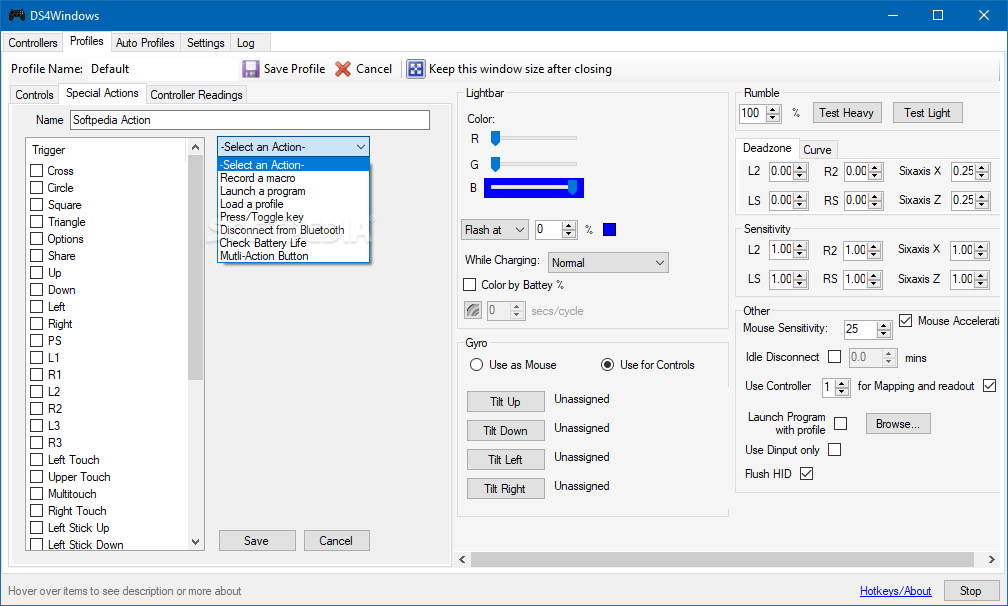Check the Left Touch trigger checkbox
Viewport: 1008px width, 606px height.
point(37,459)
